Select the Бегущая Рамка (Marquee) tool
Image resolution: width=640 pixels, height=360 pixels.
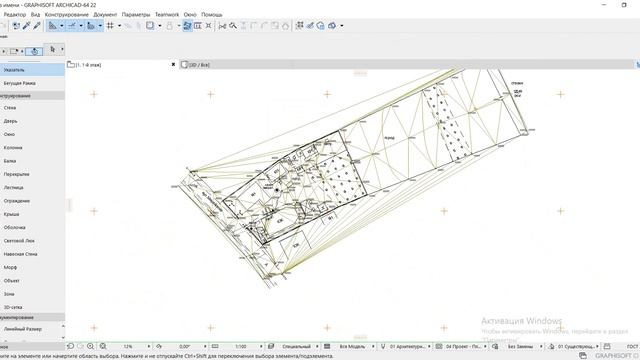coord(32,83)
